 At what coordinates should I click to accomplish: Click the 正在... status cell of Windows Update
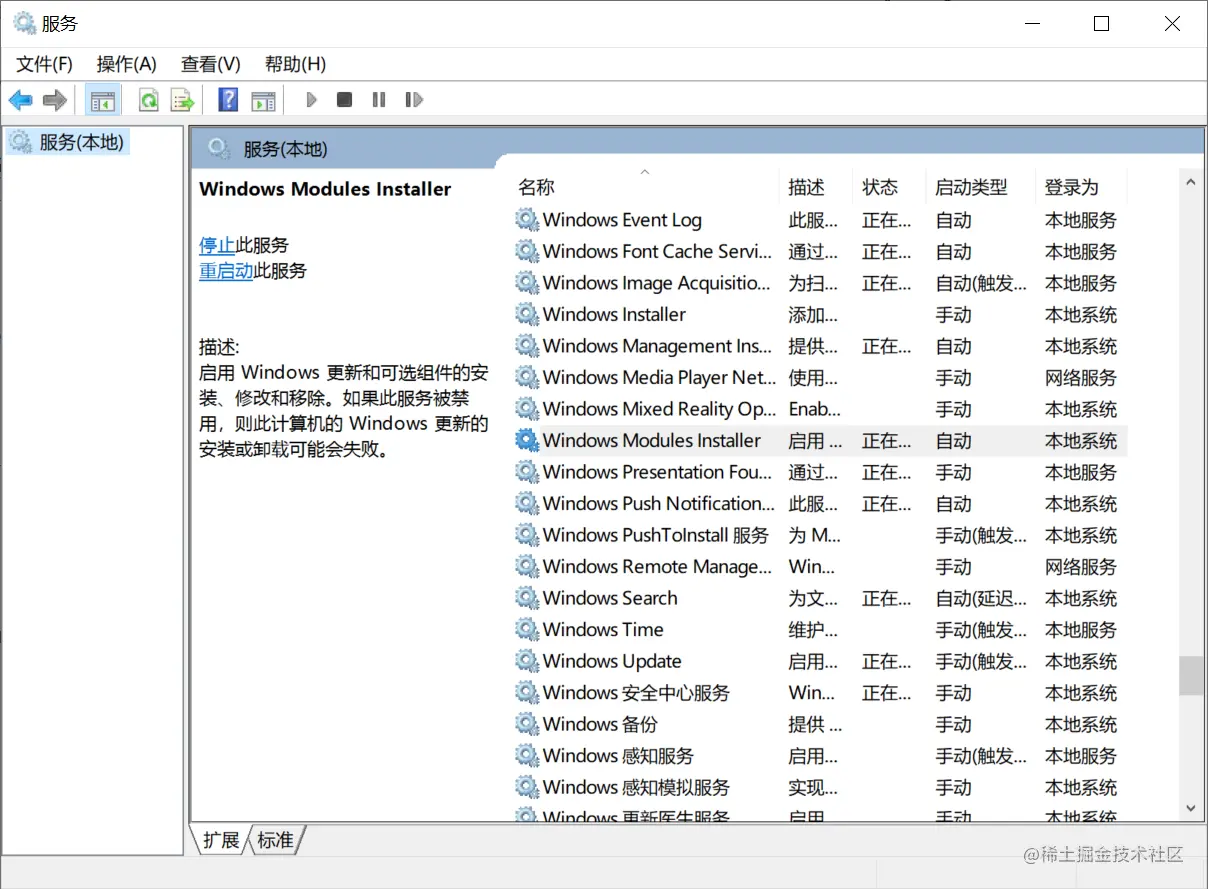[887, 661]
